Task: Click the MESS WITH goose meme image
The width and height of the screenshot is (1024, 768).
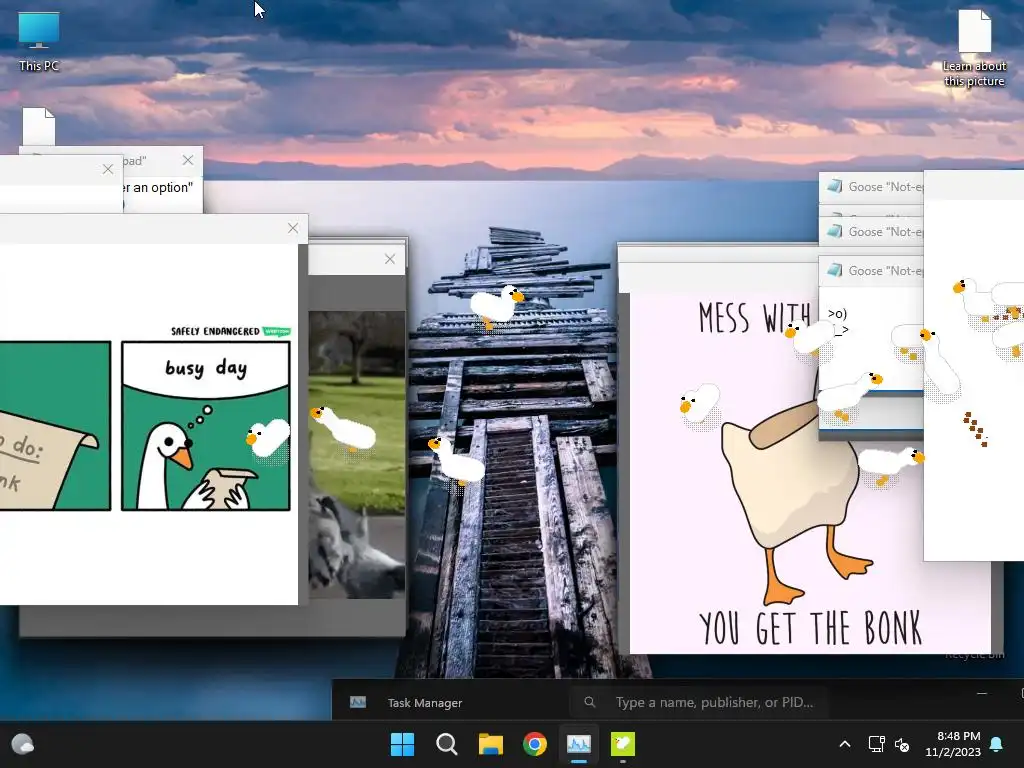Action: (x=810, y=473)
